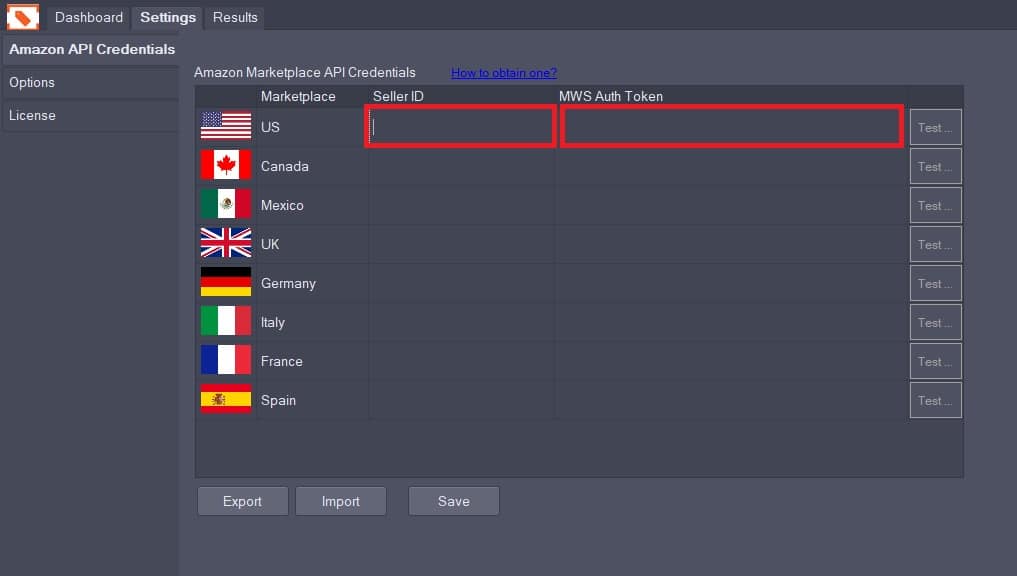Focus the Germany Seller ID field

462,283
